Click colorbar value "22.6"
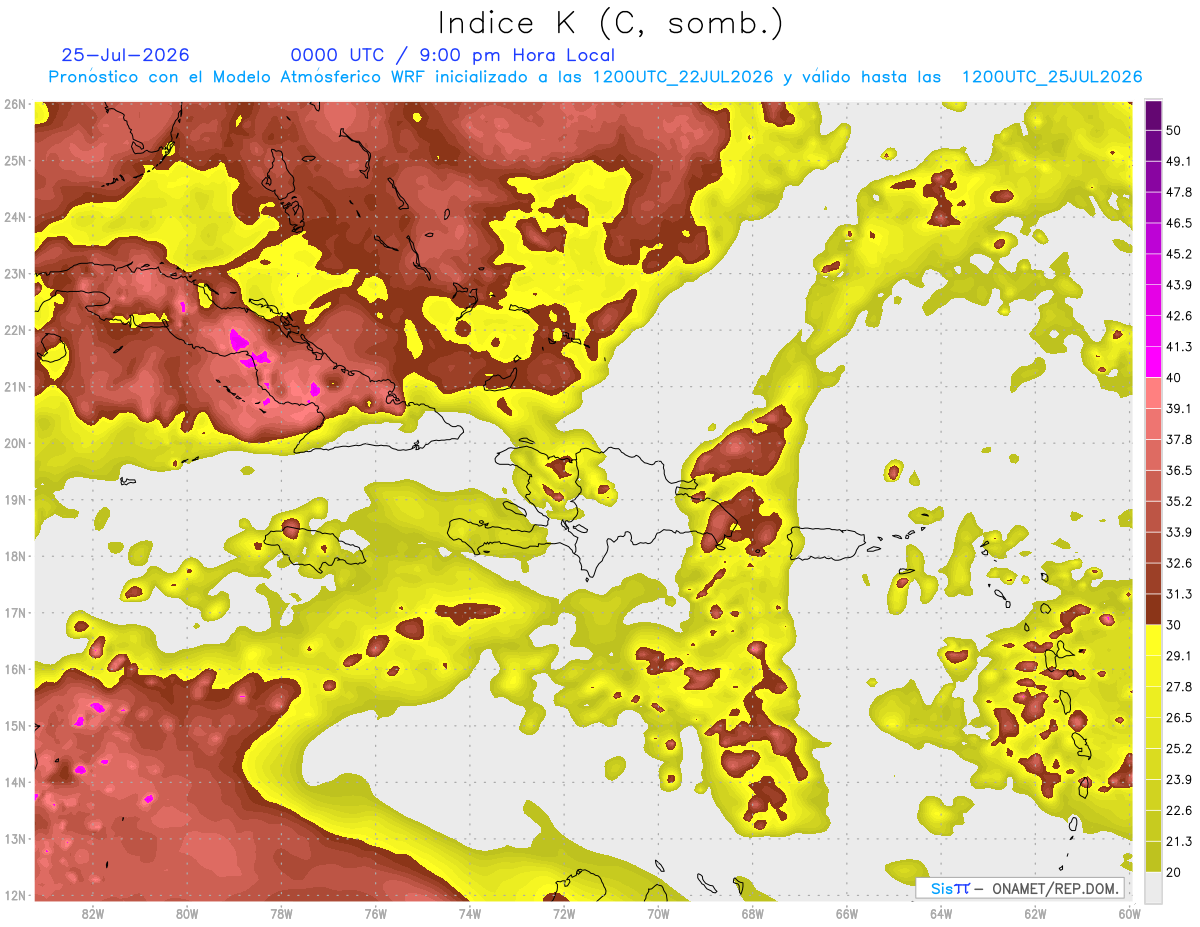The width and height of the screenshot is (1200, 927). click(x=1179, y=811)
